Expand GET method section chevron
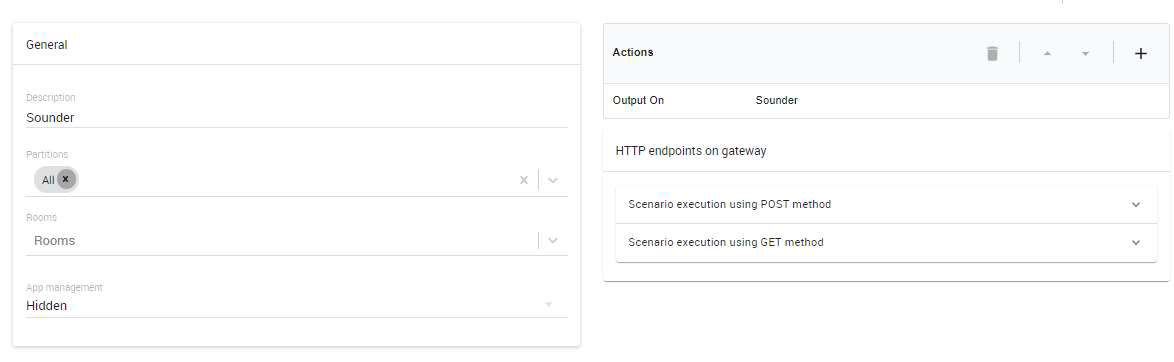Image resolution: width=1174 pixels, height=362 pixels. [1136, 242]
